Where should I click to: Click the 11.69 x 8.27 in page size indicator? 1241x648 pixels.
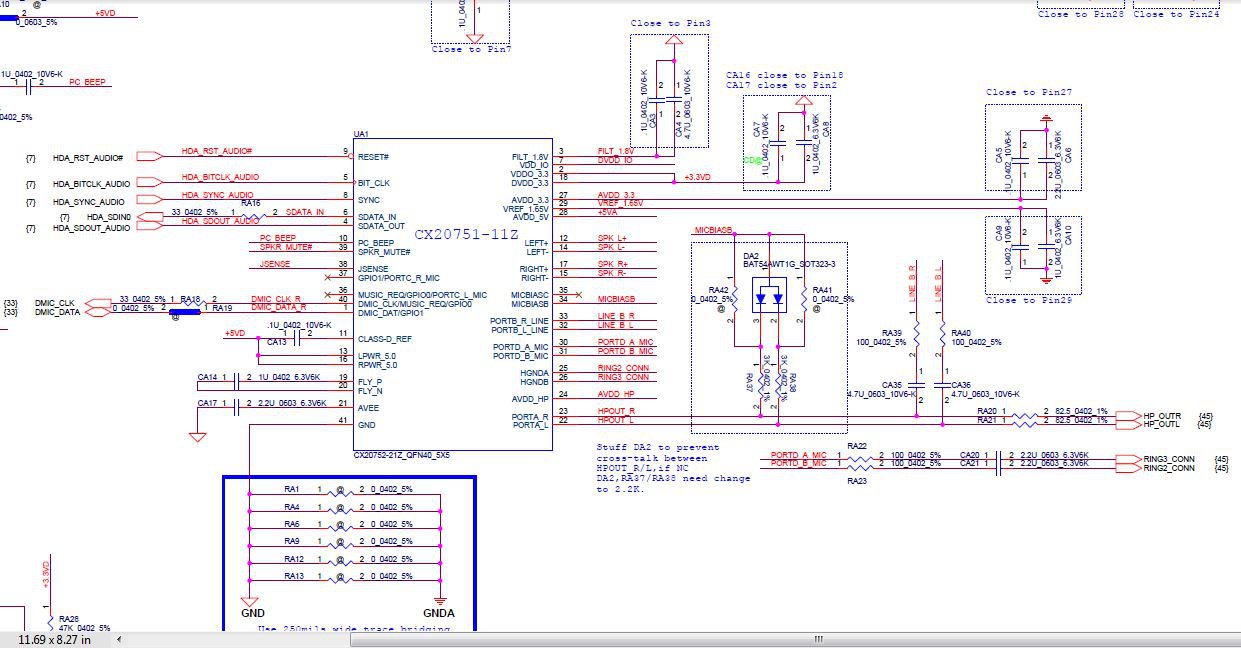[x=55, y=639]
